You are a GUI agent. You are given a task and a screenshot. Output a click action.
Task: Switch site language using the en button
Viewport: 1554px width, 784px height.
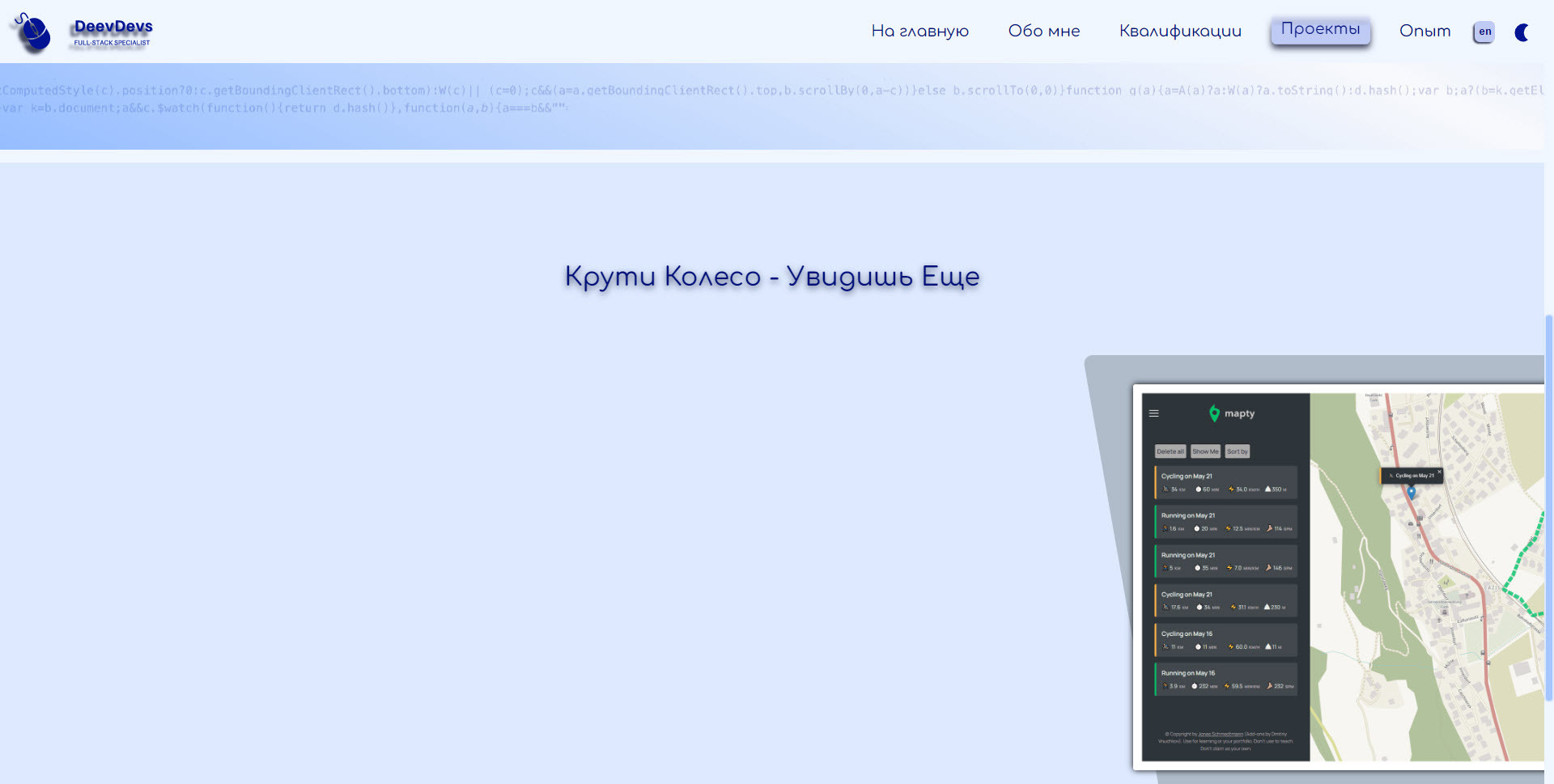click(x=1484, y=32)
